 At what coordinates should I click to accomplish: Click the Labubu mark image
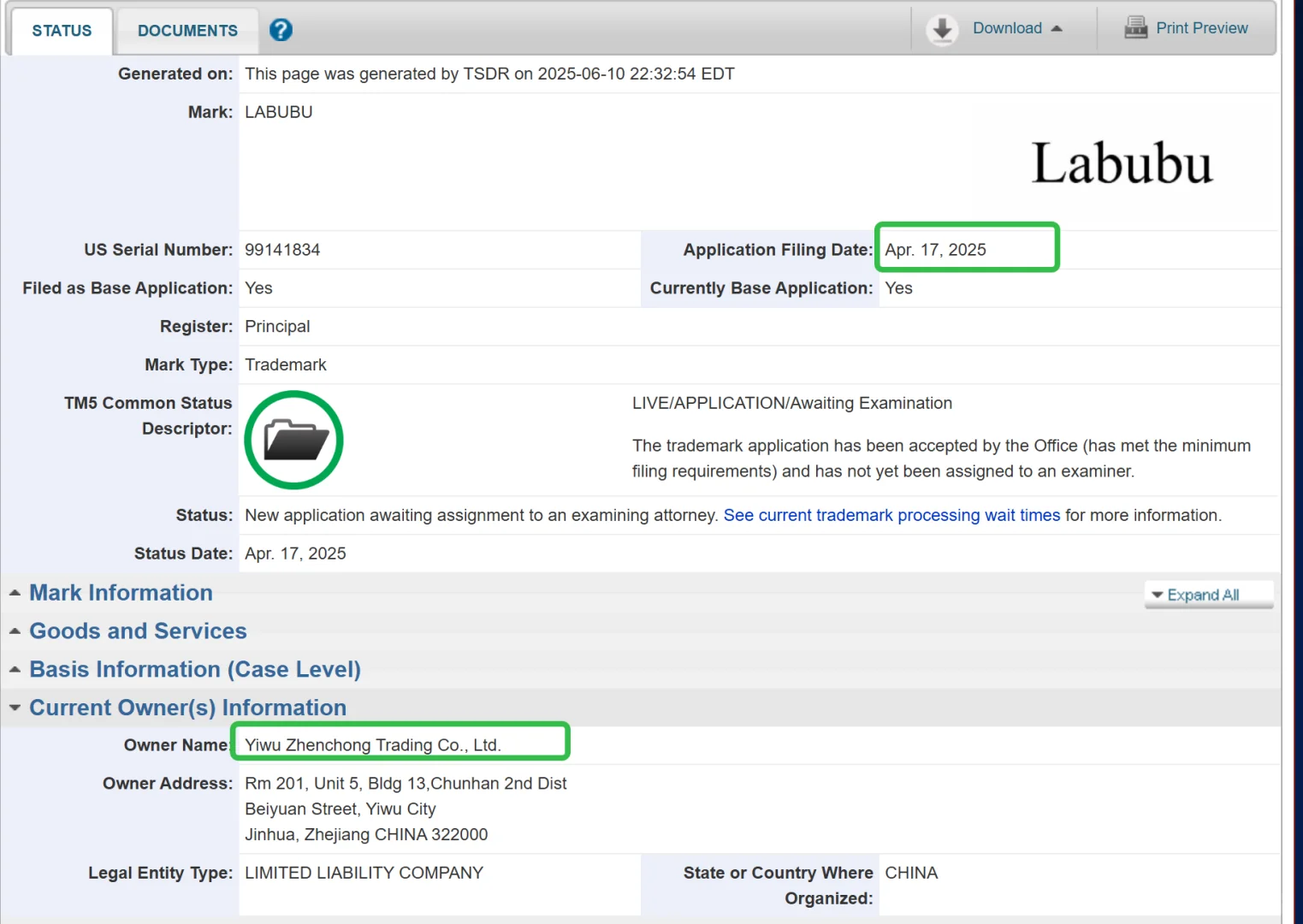pyautogui.click(x=1122, y=163)
